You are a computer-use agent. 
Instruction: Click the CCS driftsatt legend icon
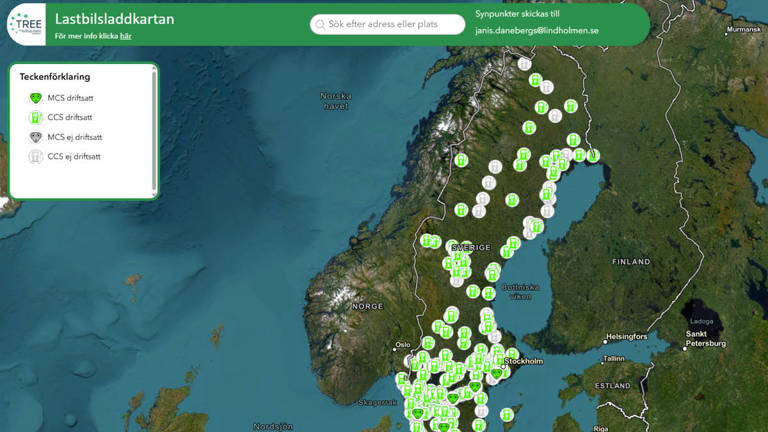(x=35, y=117)
